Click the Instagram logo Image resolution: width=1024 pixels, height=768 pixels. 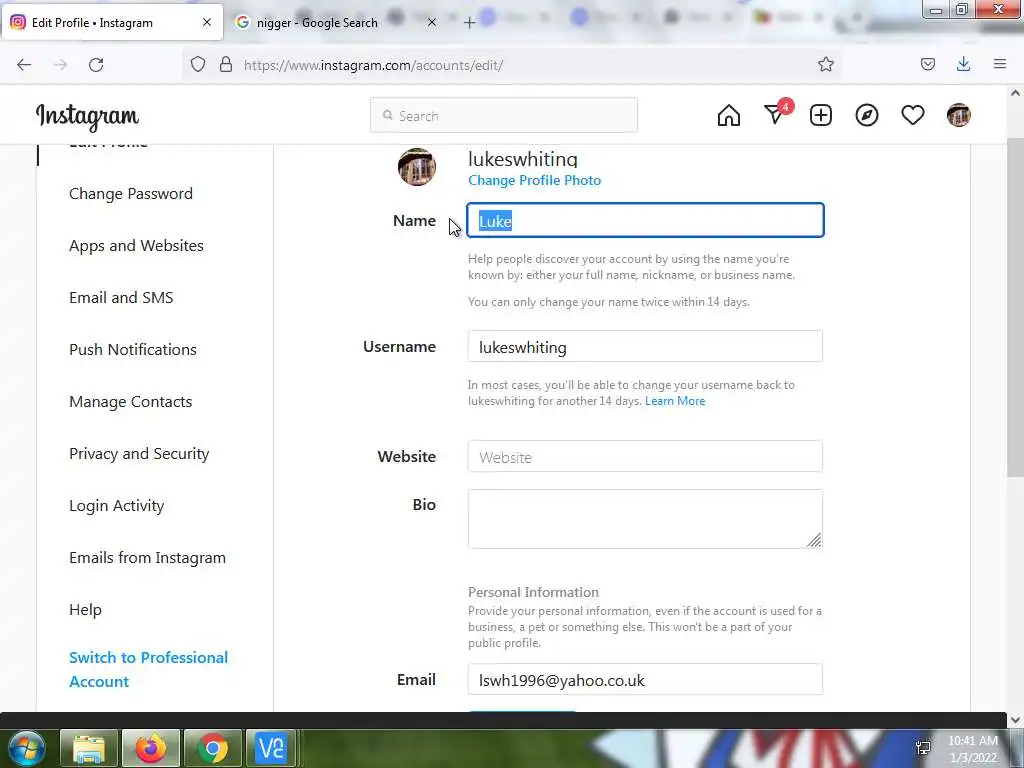(x=87, y=117)
